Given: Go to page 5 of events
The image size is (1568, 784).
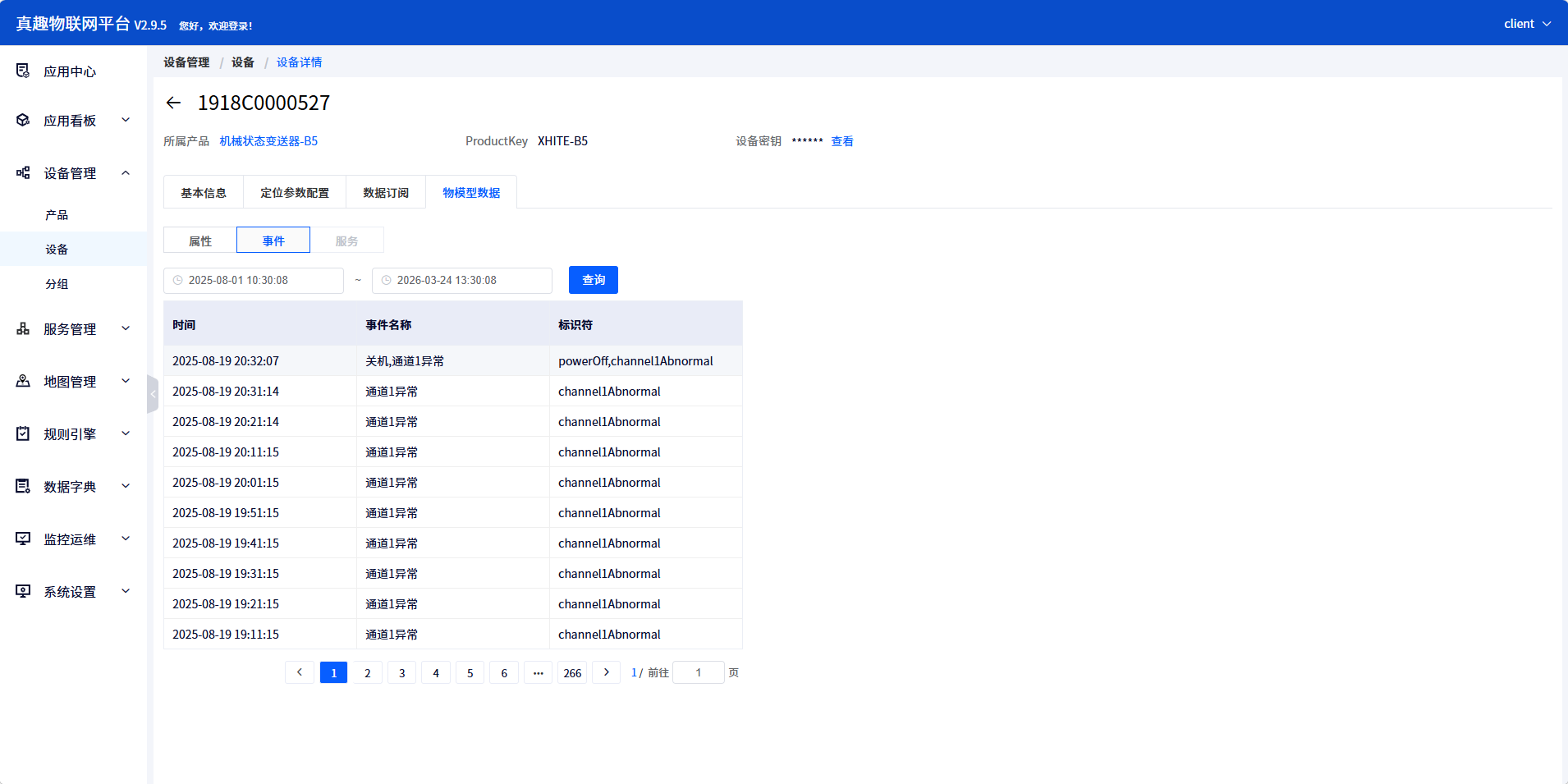Looking at the screenshot, I should pos(470,672).
